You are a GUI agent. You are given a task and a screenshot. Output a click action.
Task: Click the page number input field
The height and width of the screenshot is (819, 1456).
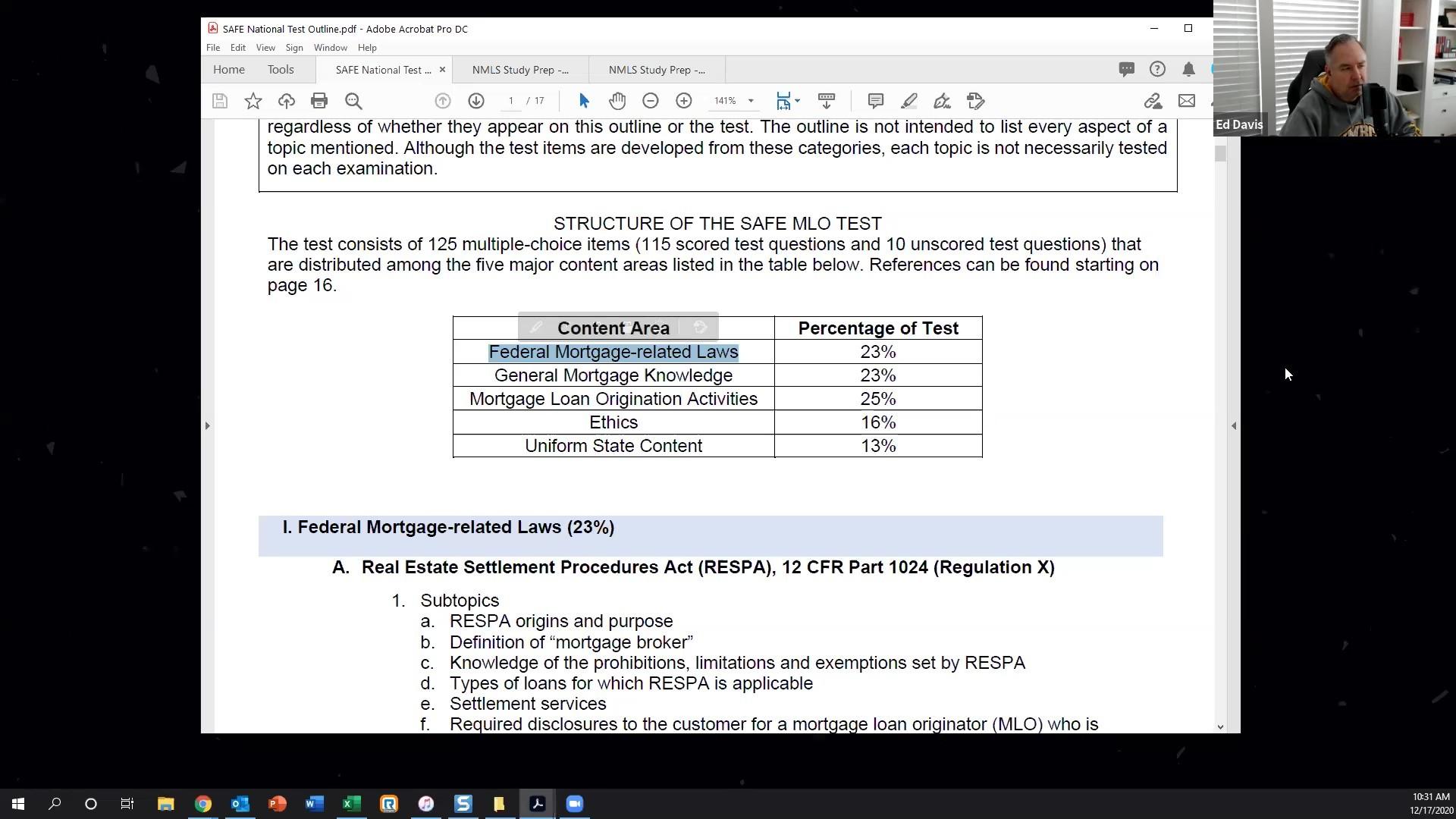(x=511, y=101)
